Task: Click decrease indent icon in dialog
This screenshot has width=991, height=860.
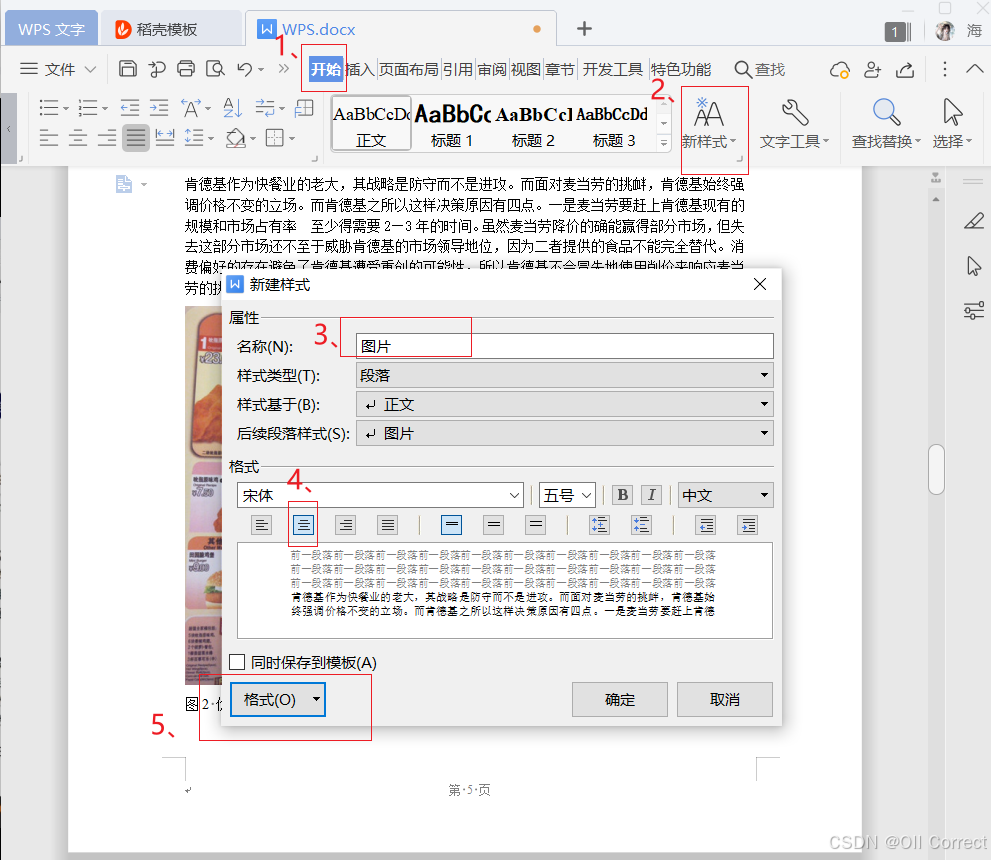Action: click(705, 524)
